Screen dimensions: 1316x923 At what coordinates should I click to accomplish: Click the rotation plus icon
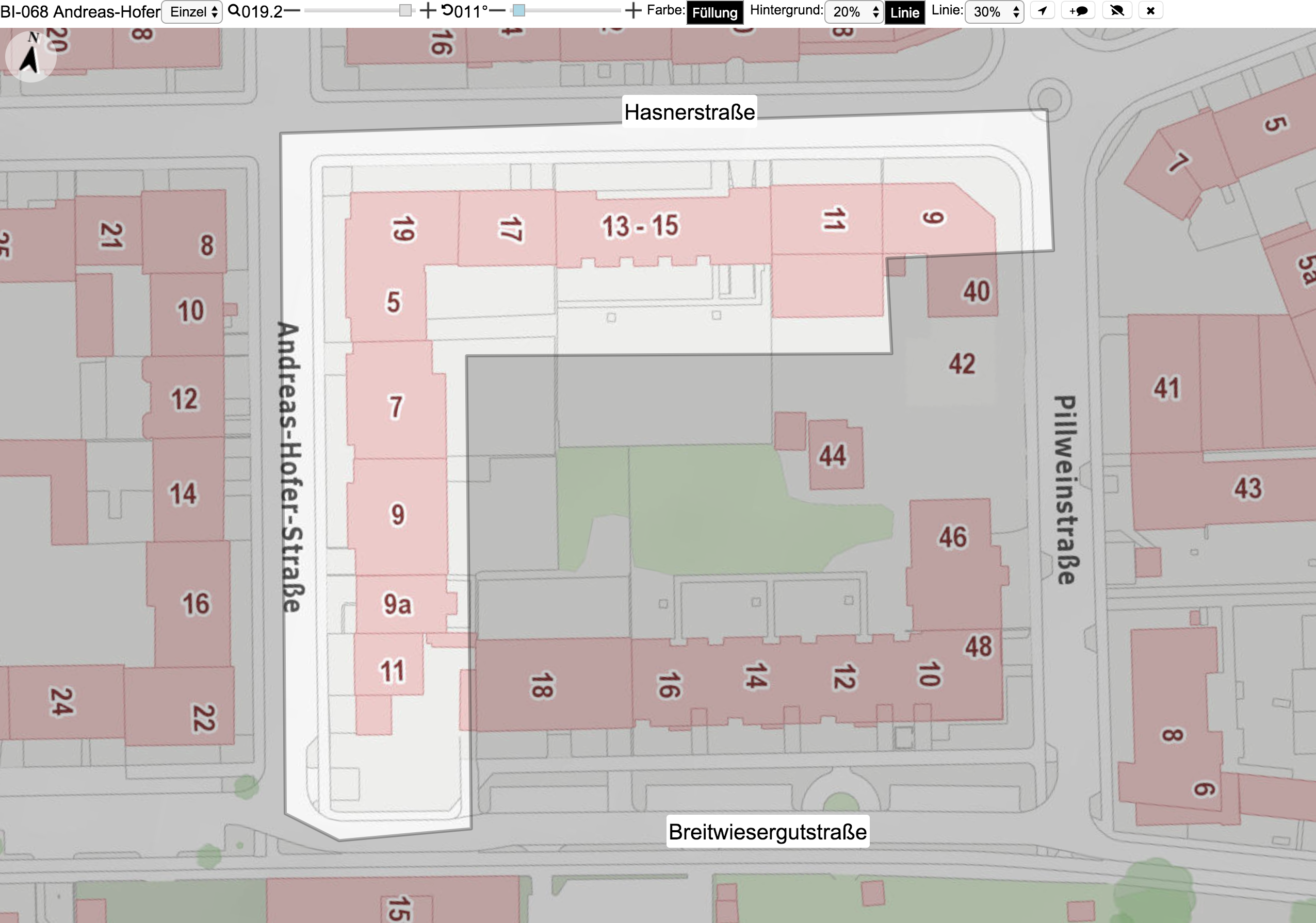point(633,11)
